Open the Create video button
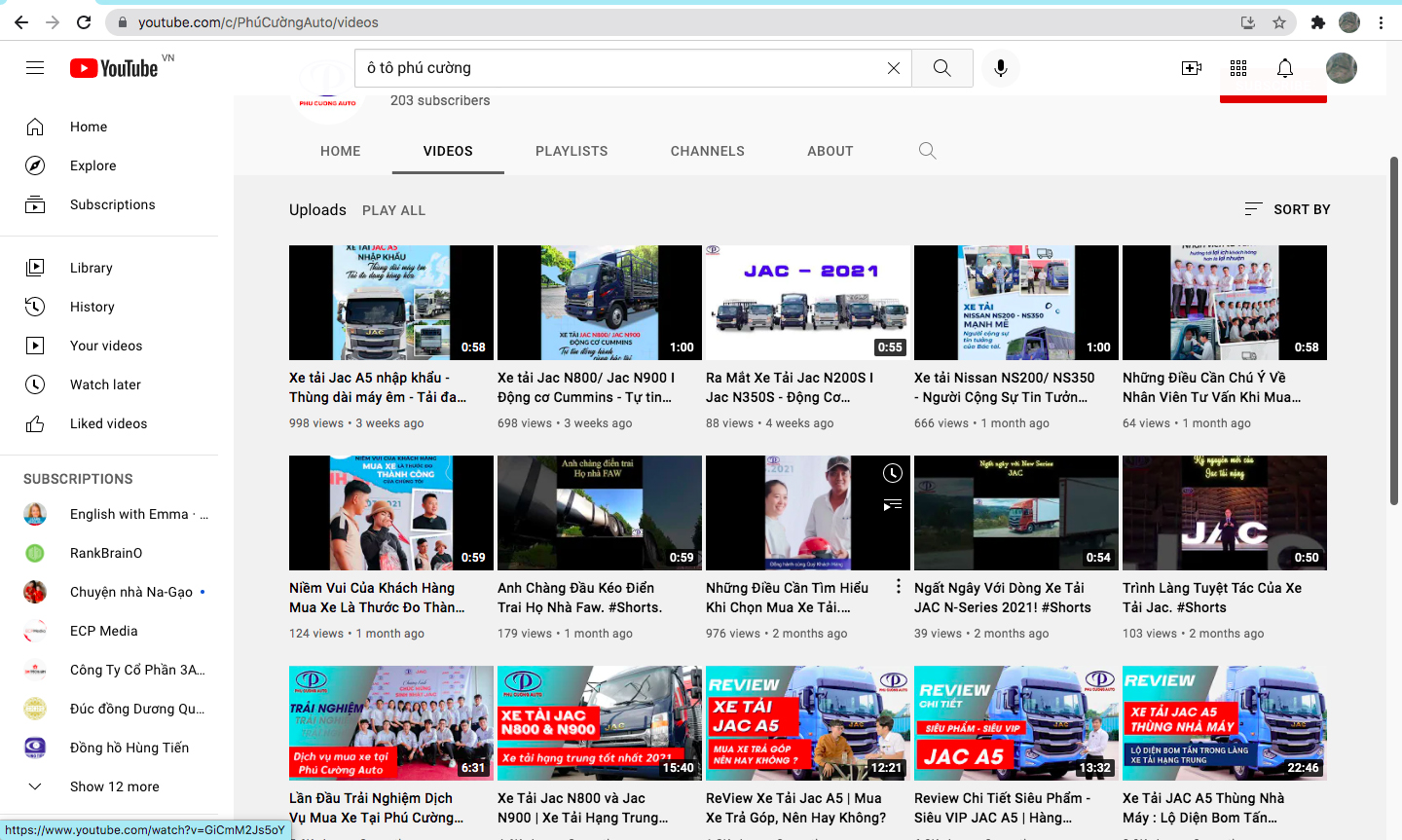The image size is (1402, 840). 1192,68
